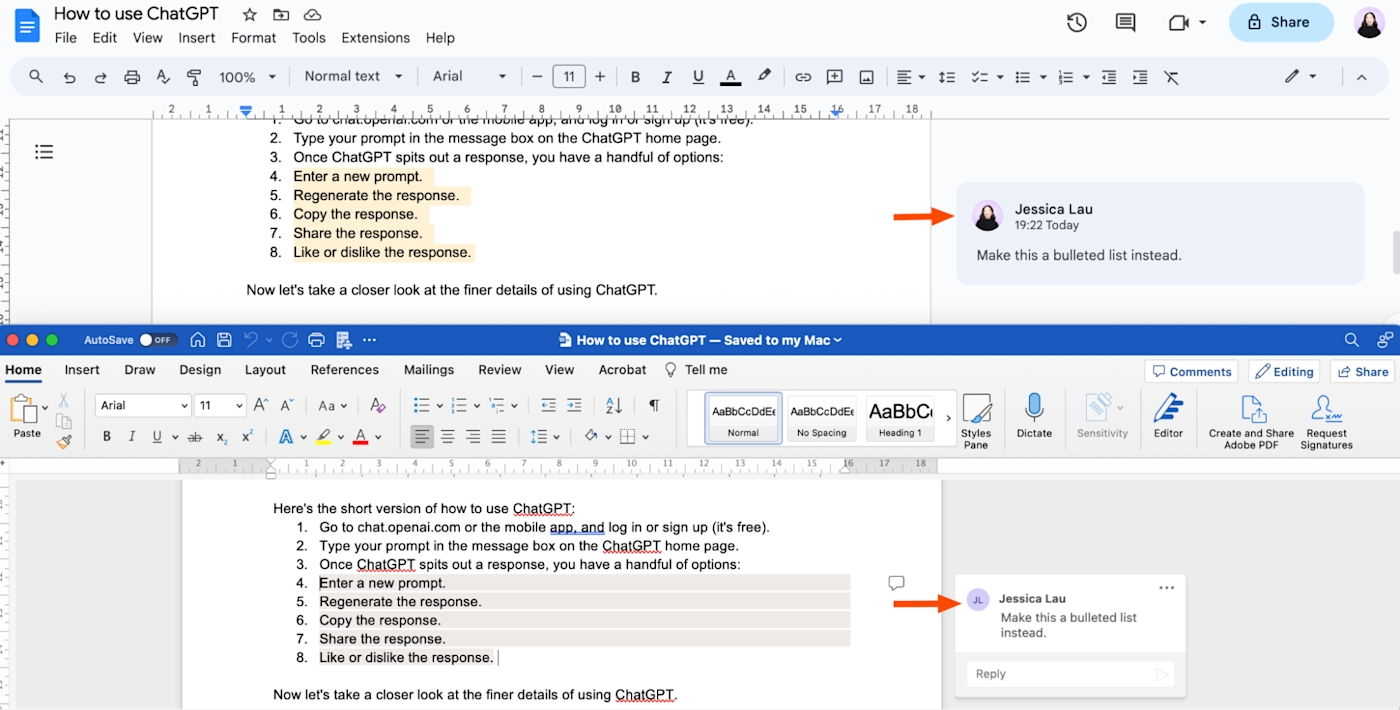
Task: Open the Format menu in Google Docs
Action: point(253,38)
